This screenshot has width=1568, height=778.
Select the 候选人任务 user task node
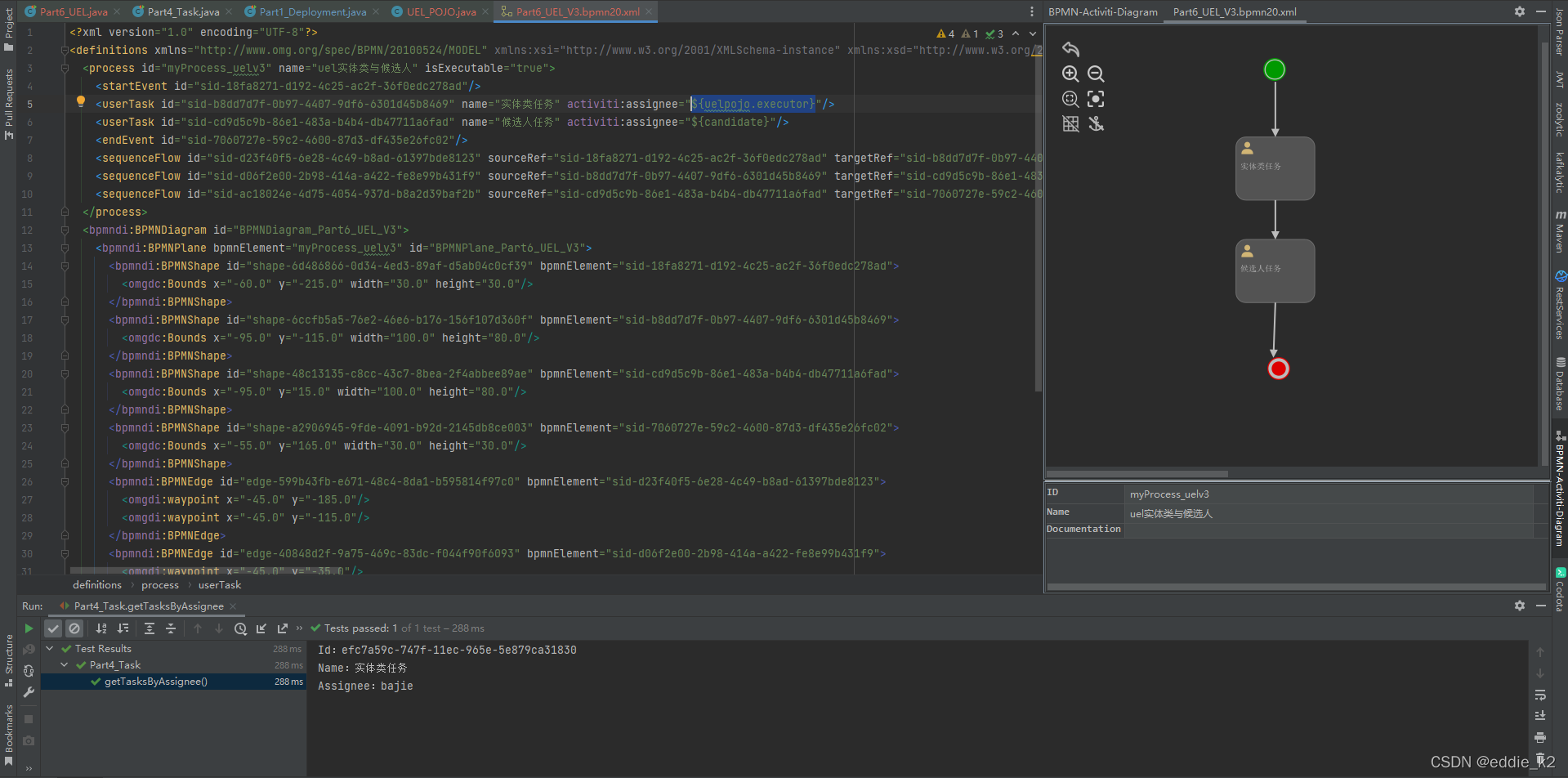pos(1275,271)
